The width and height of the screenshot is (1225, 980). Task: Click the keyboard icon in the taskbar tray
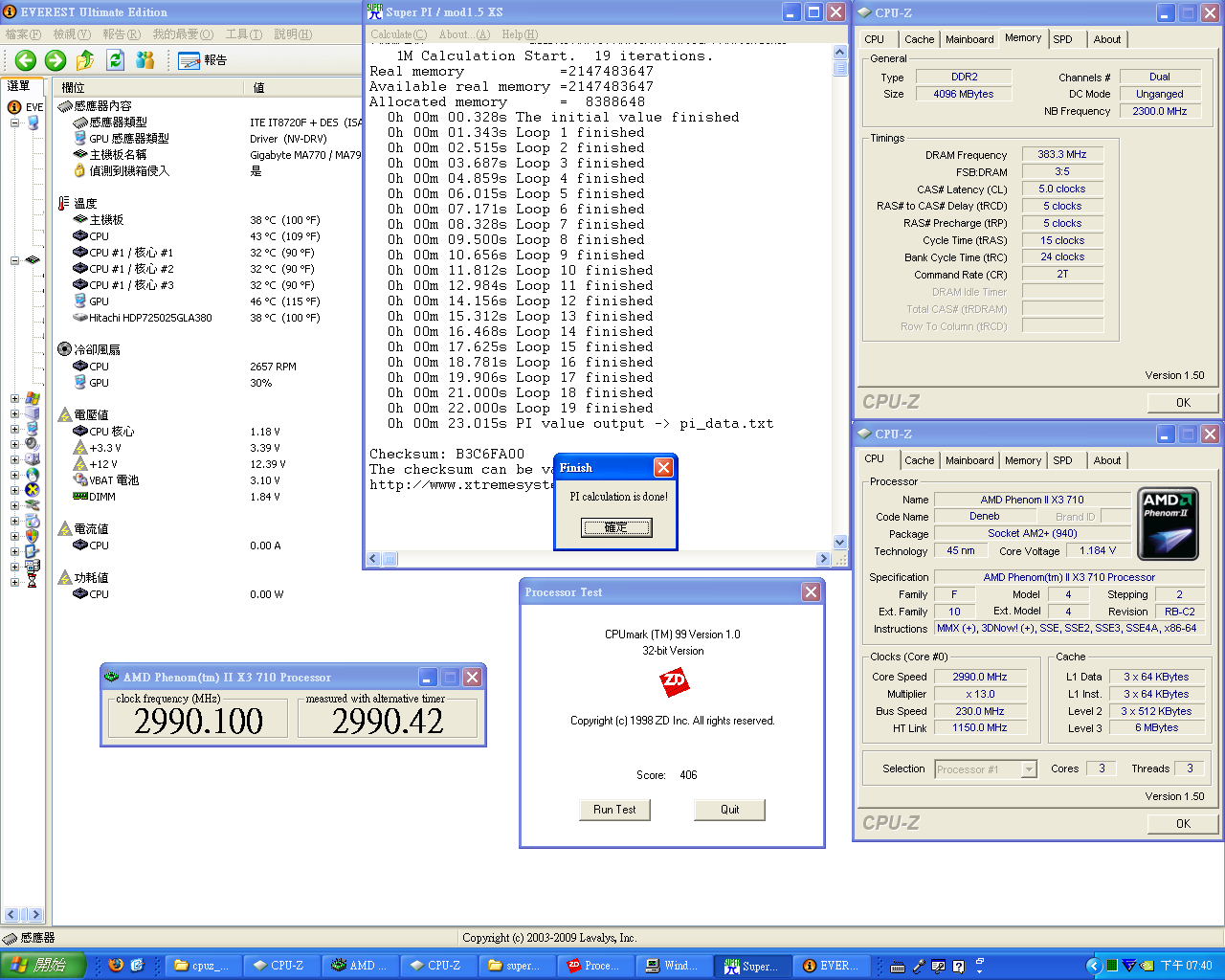pos(898,967)
